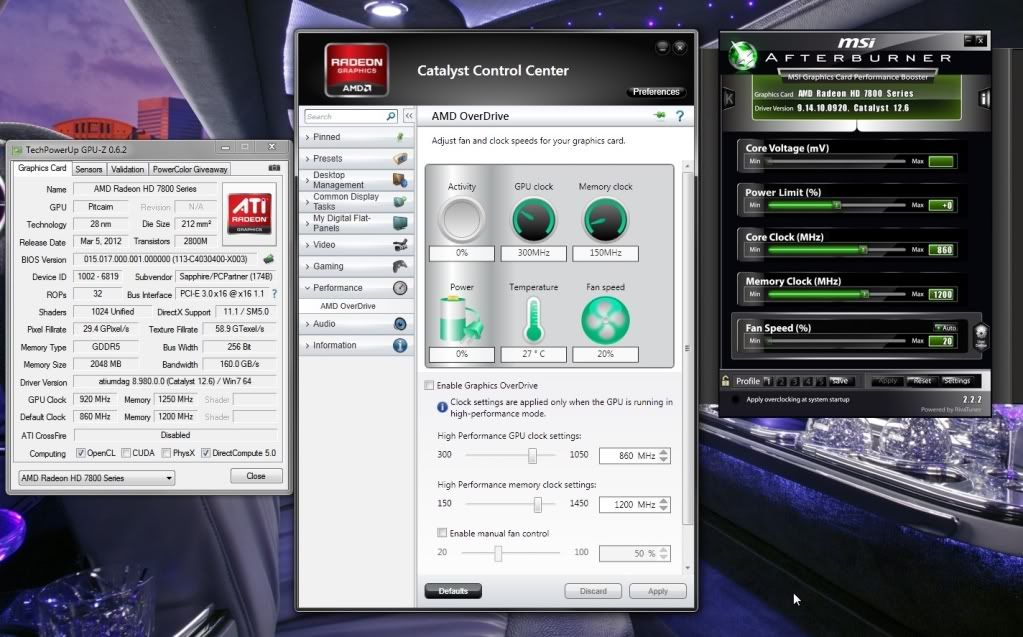Click the Power battery gauge icon
This screenshot has height=637, width=1023.
(x=461, y=319)
